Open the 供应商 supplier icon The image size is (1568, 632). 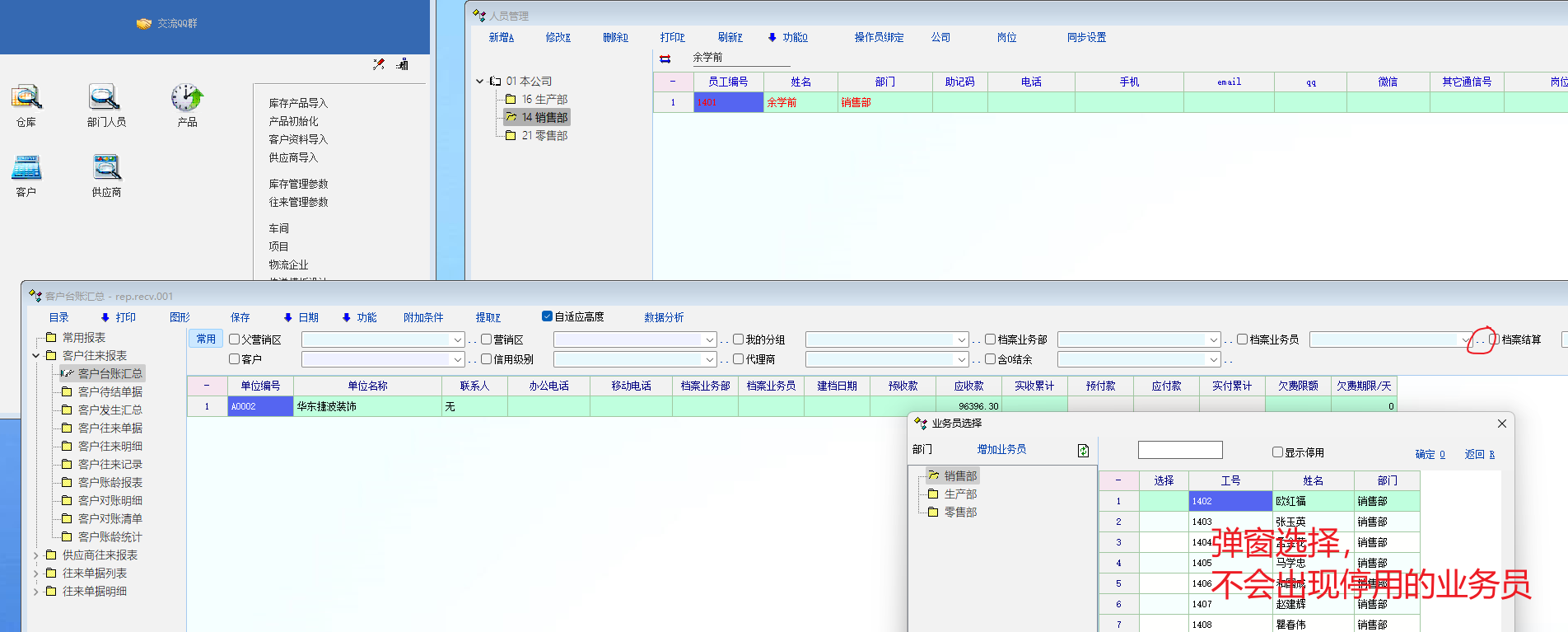(106, 168)
